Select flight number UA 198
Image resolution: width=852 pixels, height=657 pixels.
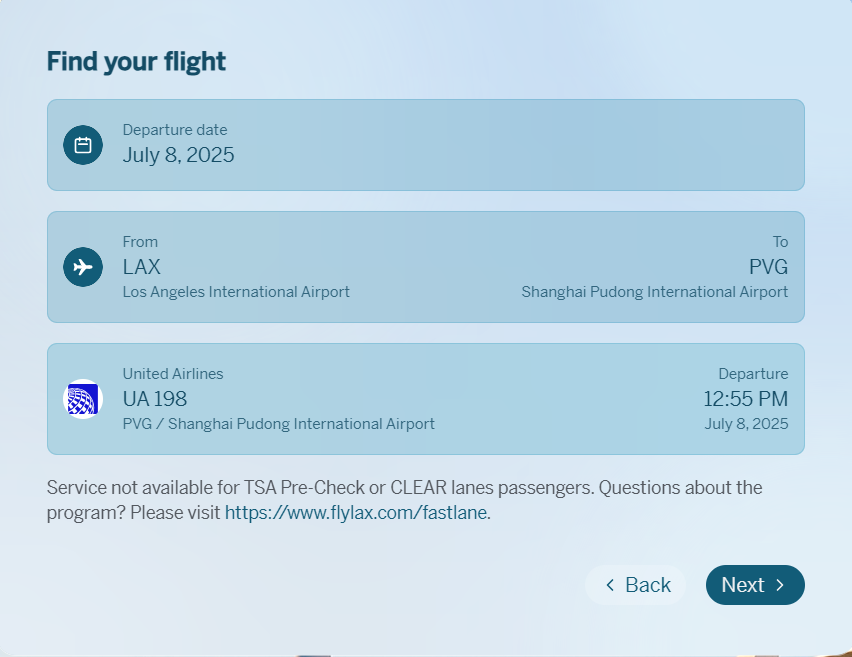click(x=155, y=399)
